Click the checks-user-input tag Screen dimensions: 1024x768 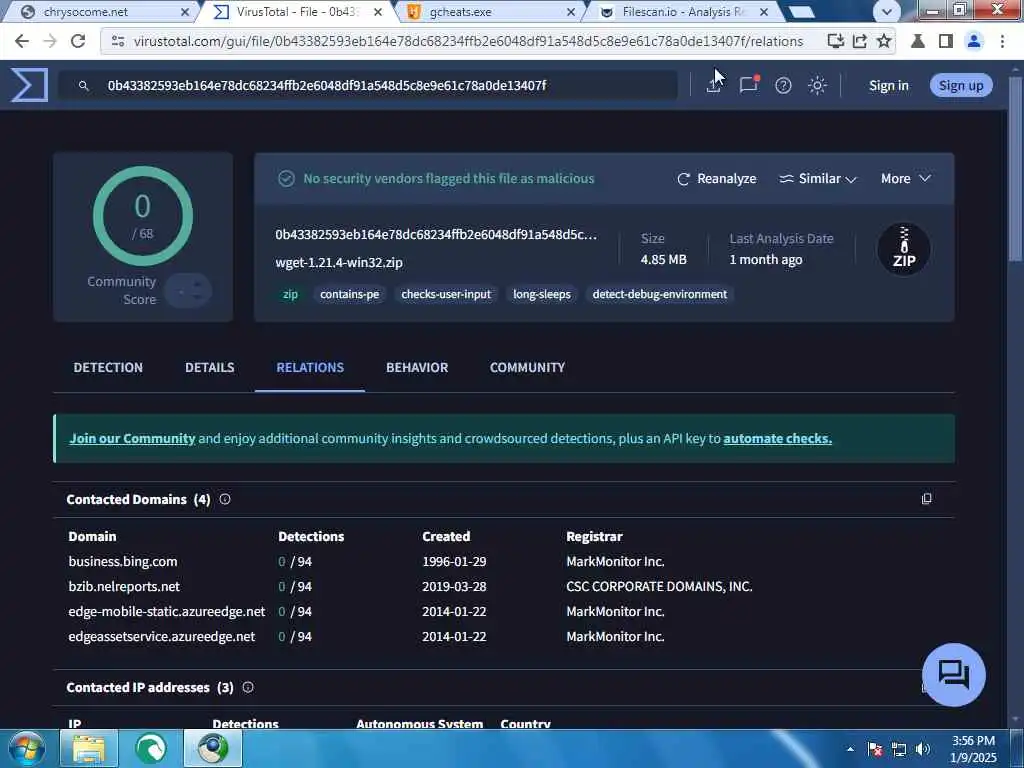coord(446,295)
